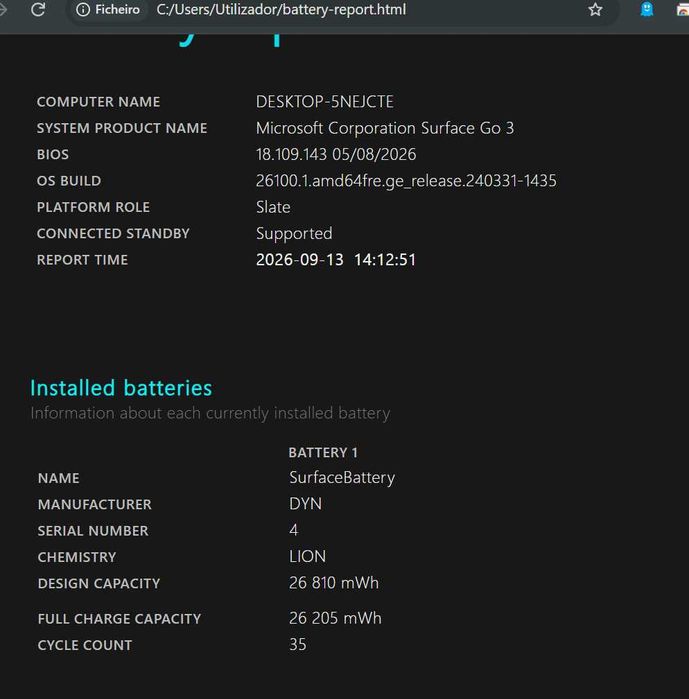The width and height of the screenshot is (689, 699).
Task: Click the Installed batteries heading
Action: (x=121, y=388)
